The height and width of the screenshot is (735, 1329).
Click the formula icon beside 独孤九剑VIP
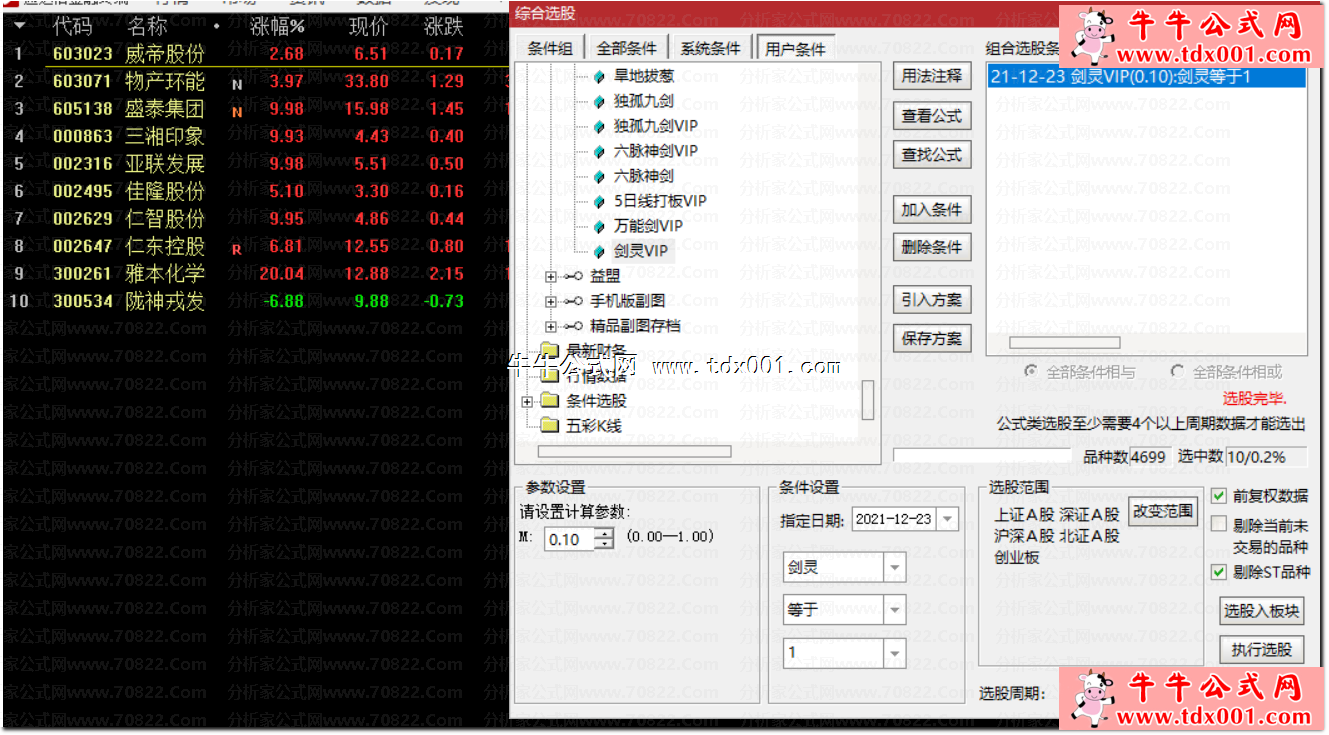(x=599, y=127)
